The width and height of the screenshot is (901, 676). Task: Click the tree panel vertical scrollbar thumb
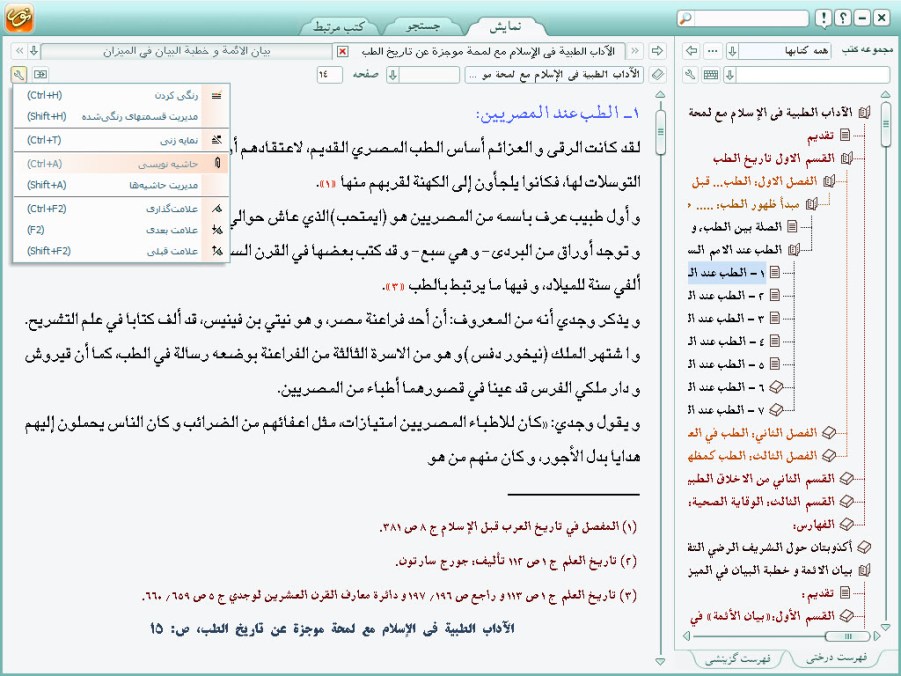pyautogui.click(x=885, y=124)
